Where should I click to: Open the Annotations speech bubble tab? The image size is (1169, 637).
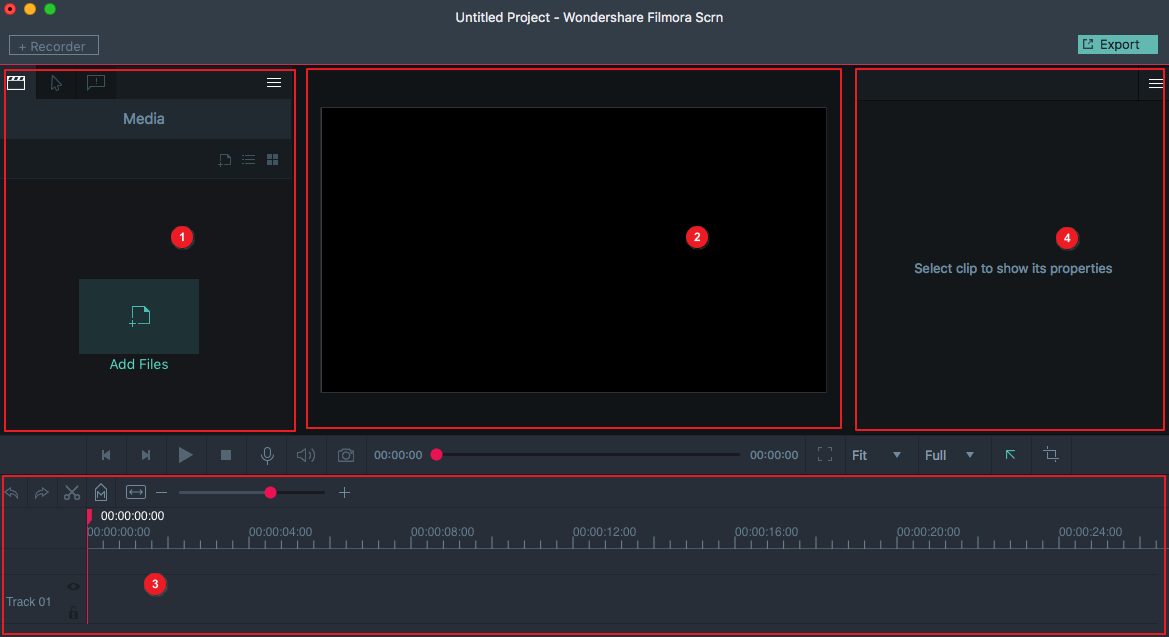pyautogui.click(x=95, y=82)
